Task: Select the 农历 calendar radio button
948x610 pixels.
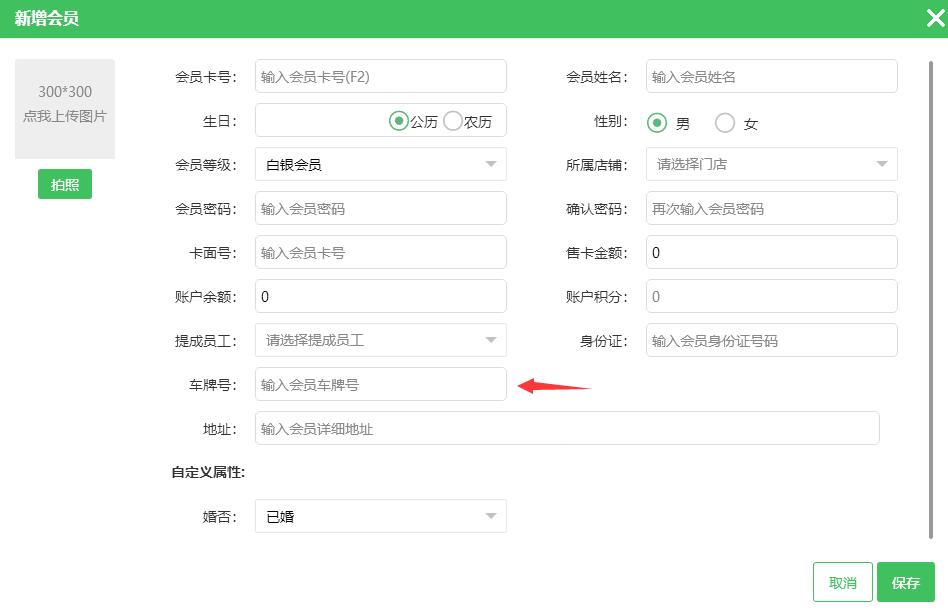Action: coord(453,121)
